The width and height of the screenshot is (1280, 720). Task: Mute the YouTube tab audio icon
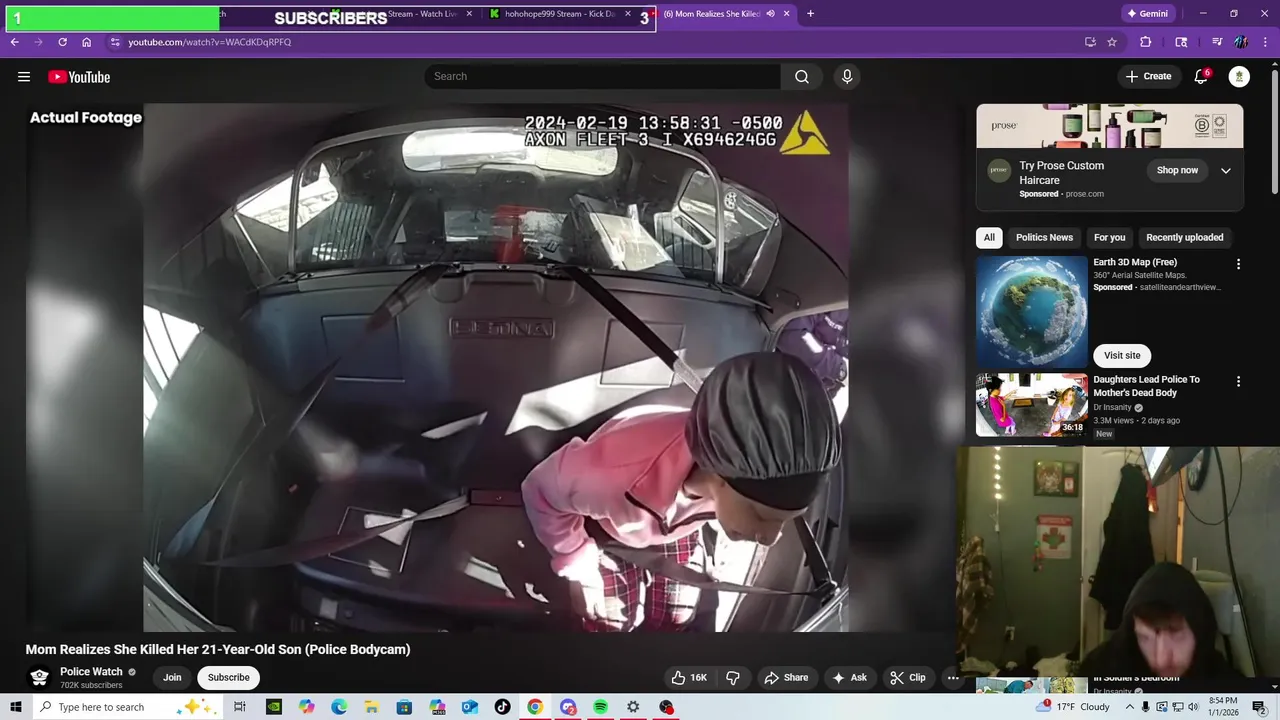(770, 14)
